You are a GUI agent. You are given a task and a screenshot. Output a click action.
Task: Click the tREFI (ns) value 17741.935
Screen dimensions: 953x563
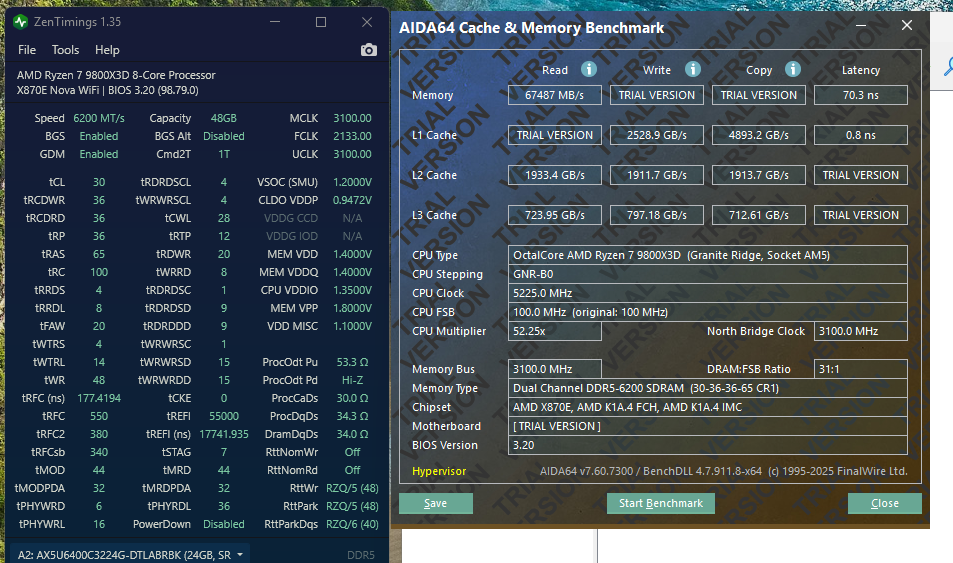[224, 434]
